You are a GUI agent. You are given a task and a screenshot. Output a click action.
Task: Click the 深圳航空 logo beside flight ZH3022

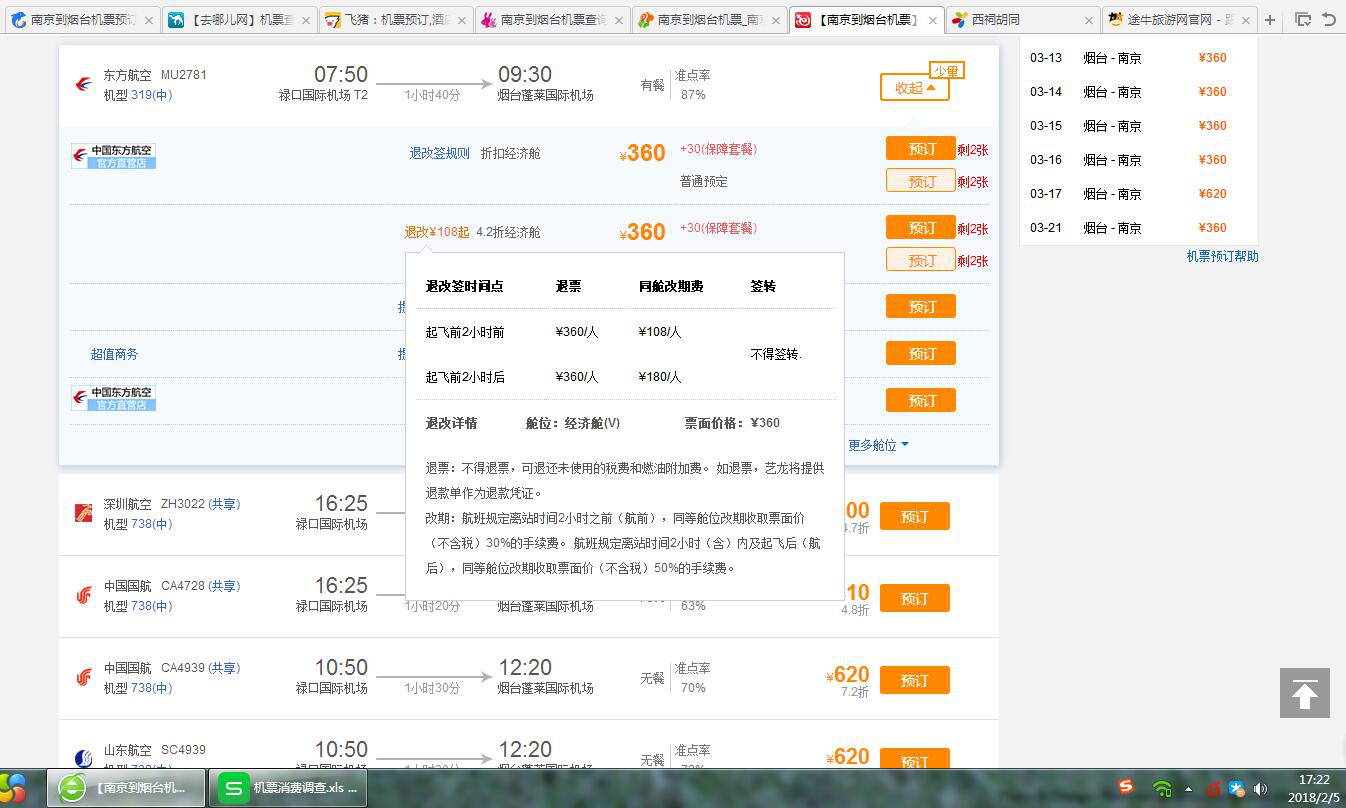[x=84, y=510]
